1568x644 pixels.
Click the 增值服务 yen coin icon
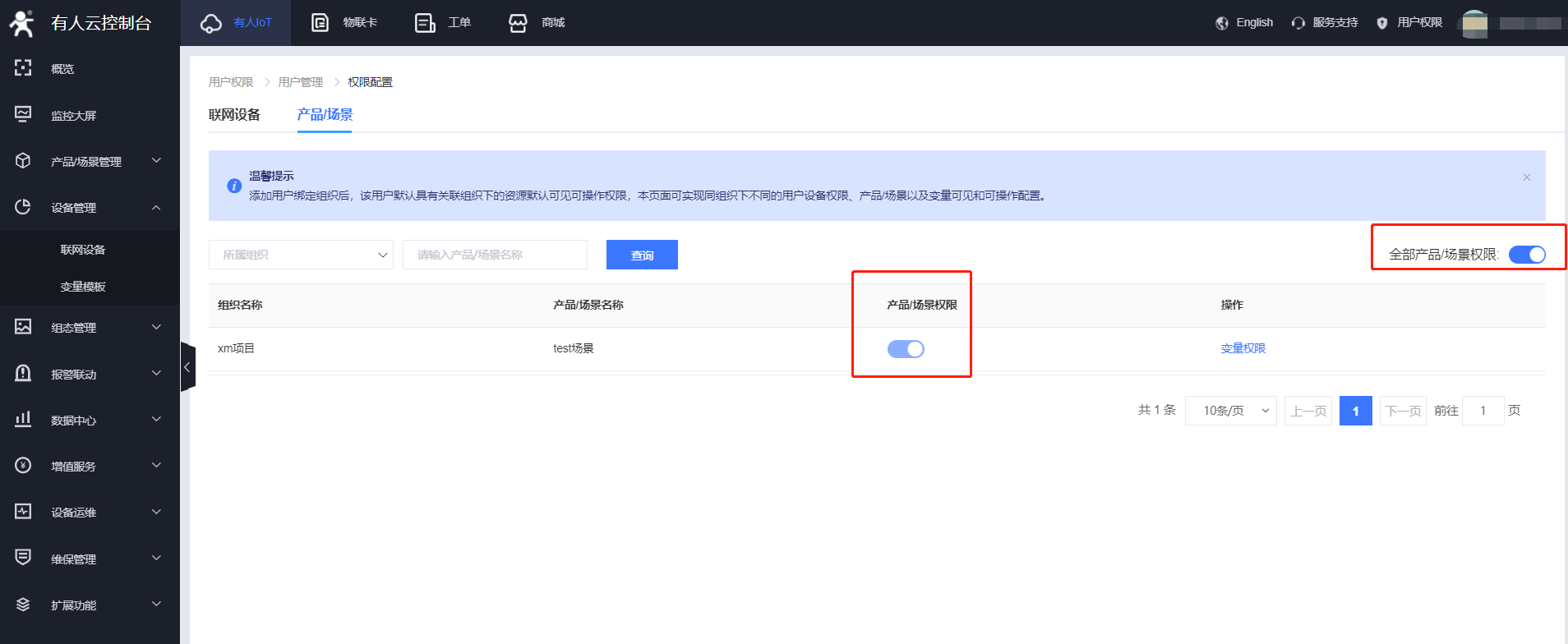[23, 466]
